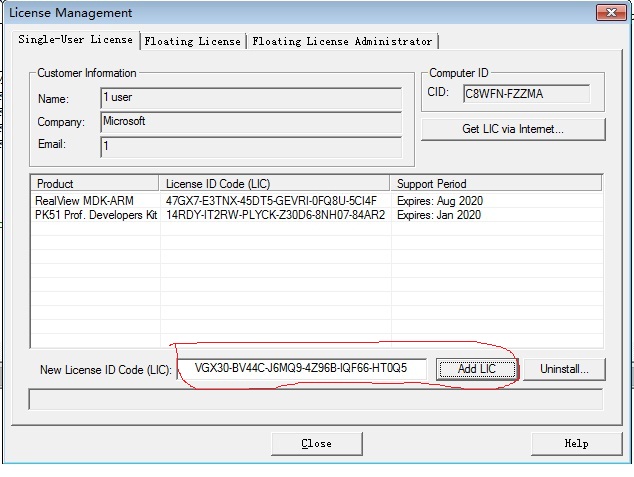The width and height of the screenshot is (634, 477).
Task: Focus the New License ID Code input
Action: click(302, 369)
